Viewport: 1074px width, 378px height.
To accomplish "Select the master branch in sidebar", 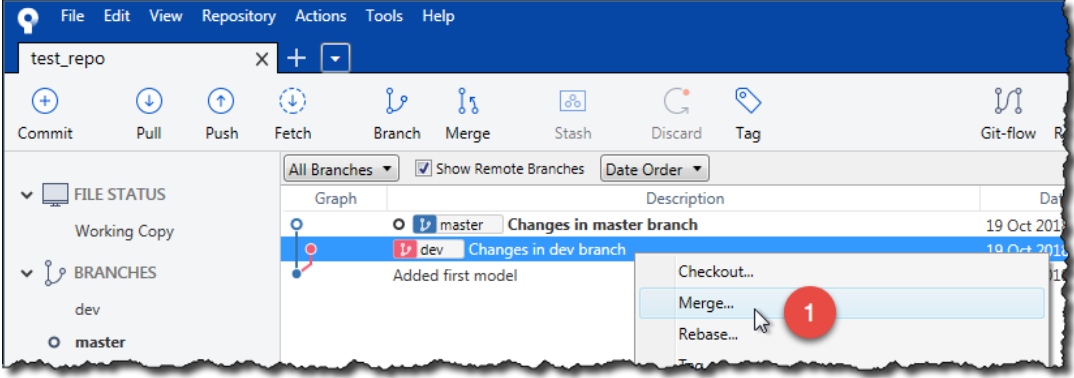I will coord(101,341).
